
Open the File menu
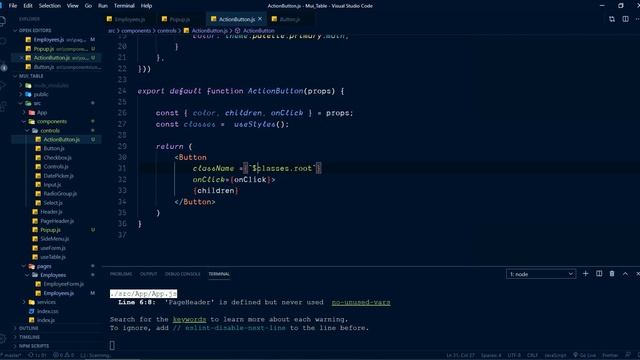click(13, 6)
